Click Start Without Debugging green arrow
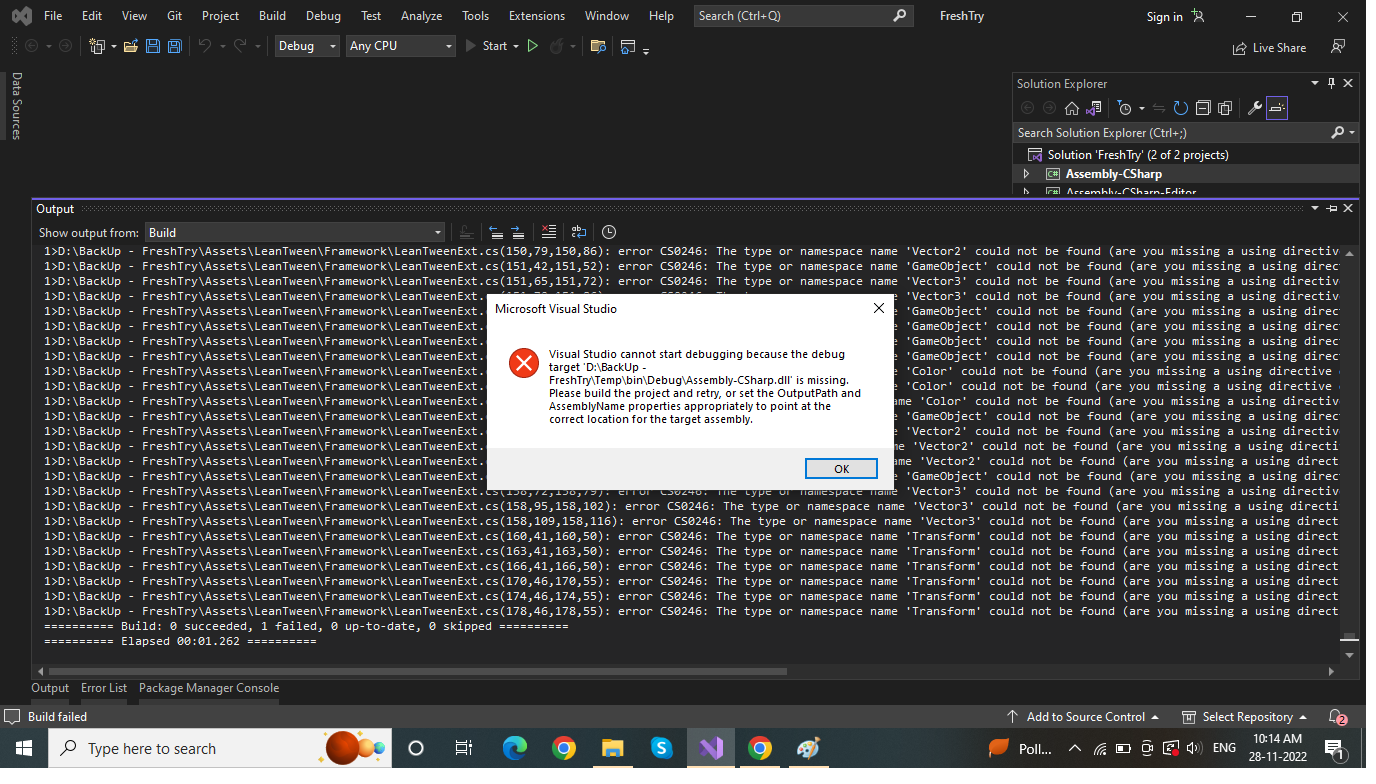Viewport: 1376px width, 784px height. coord(532,46)
